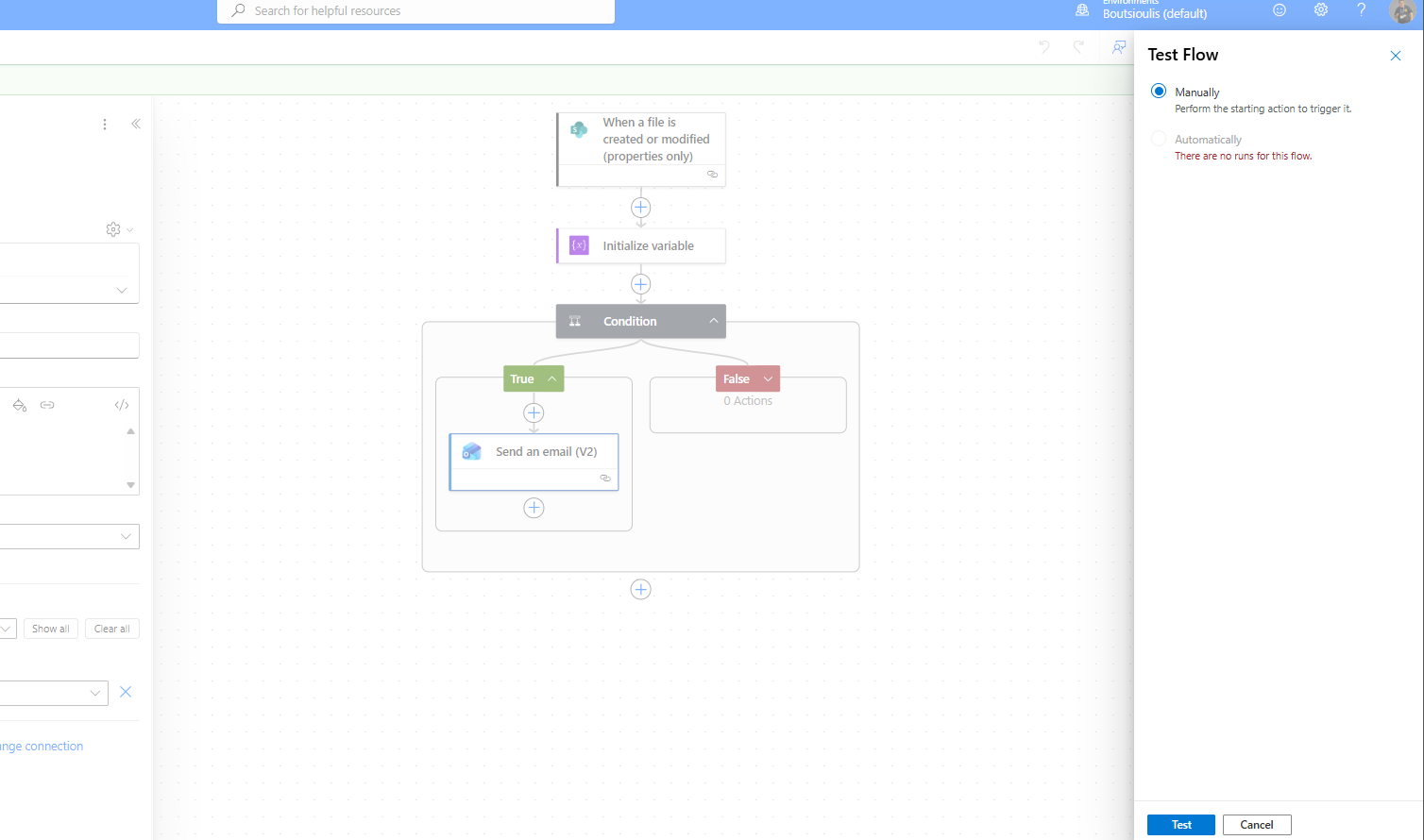Select the Manually radio option

coord(1159,92)
